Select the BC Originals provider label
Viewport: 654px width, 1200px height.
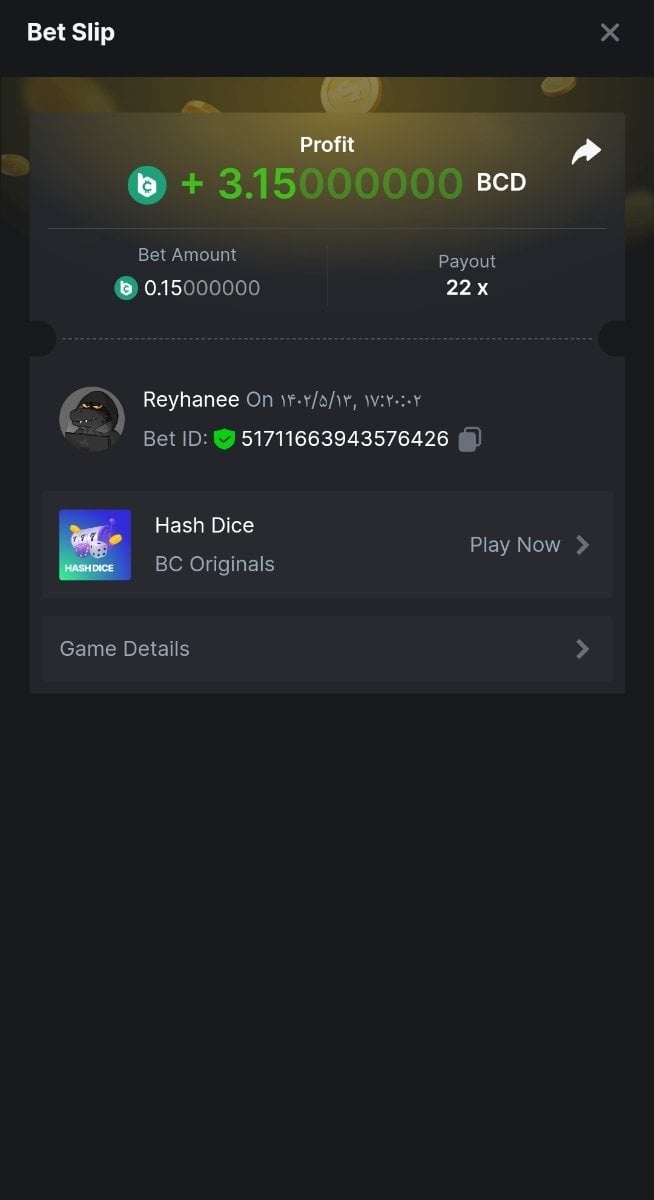[x=214, y=564]
